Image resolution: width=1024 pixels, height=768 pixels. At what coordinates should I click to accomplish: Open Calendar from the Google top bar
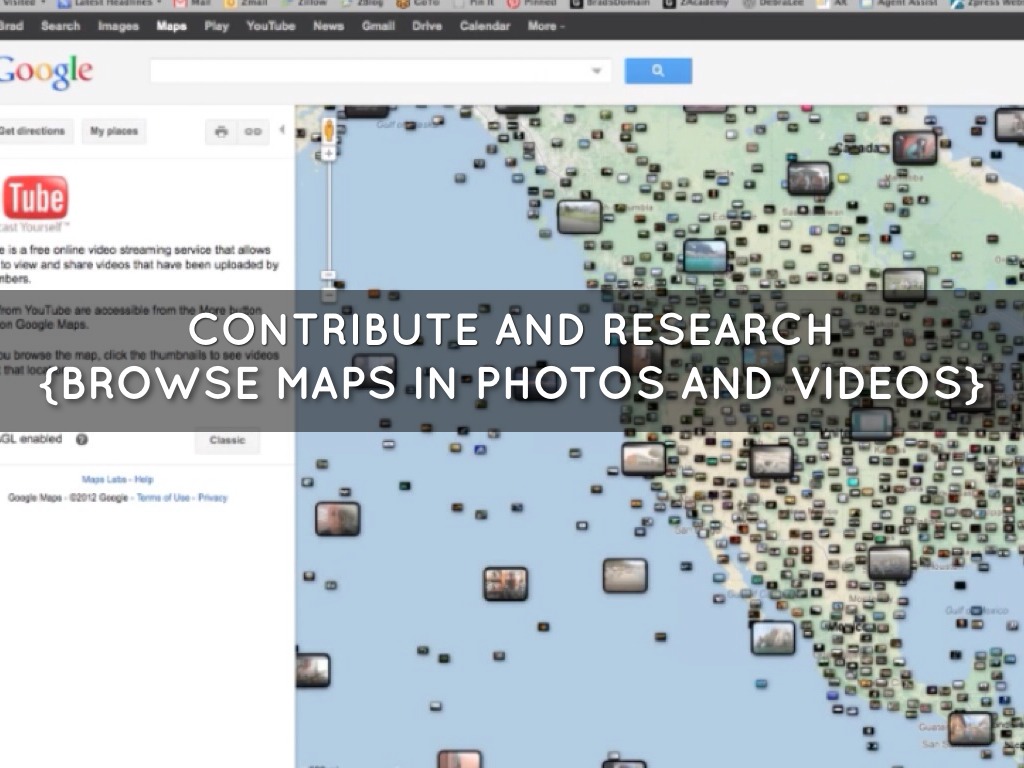(485, 26)
